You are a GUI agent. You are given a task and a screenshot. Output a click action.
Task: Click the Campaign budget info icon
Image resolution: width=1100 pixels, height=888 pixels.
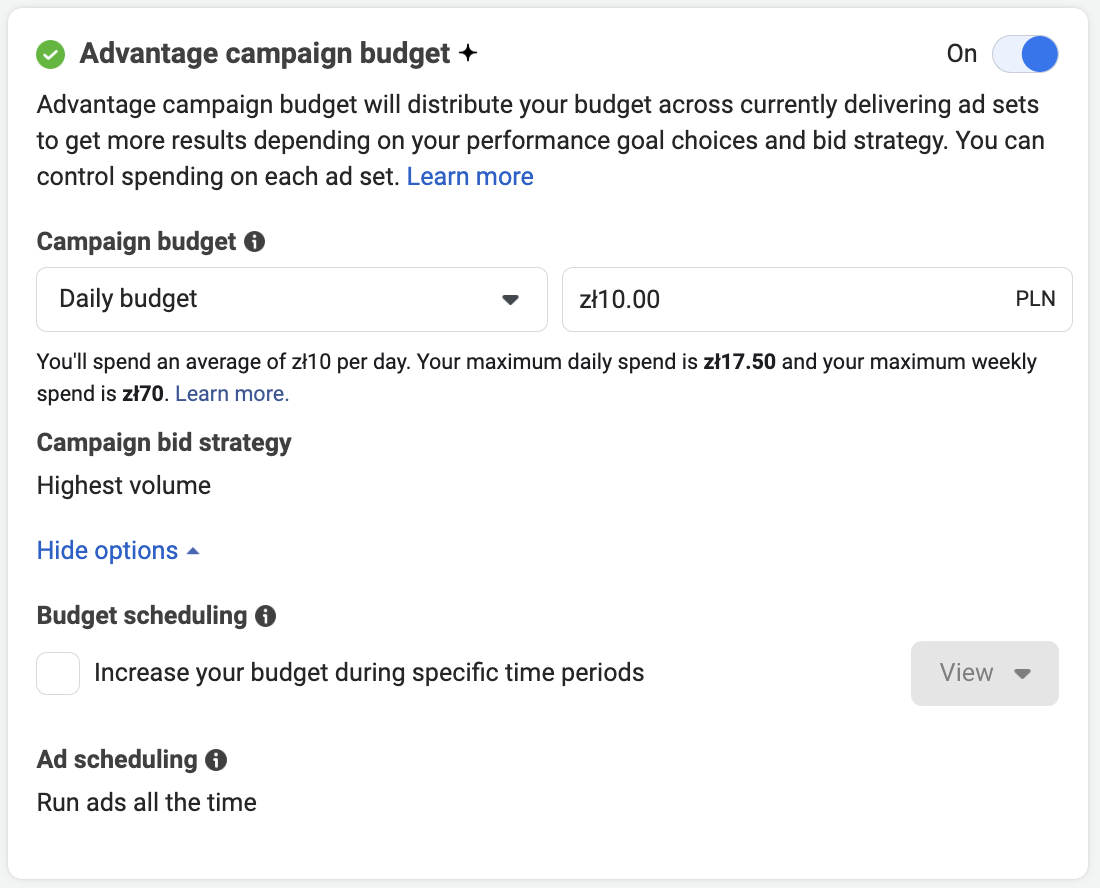(x=255, y=241)
